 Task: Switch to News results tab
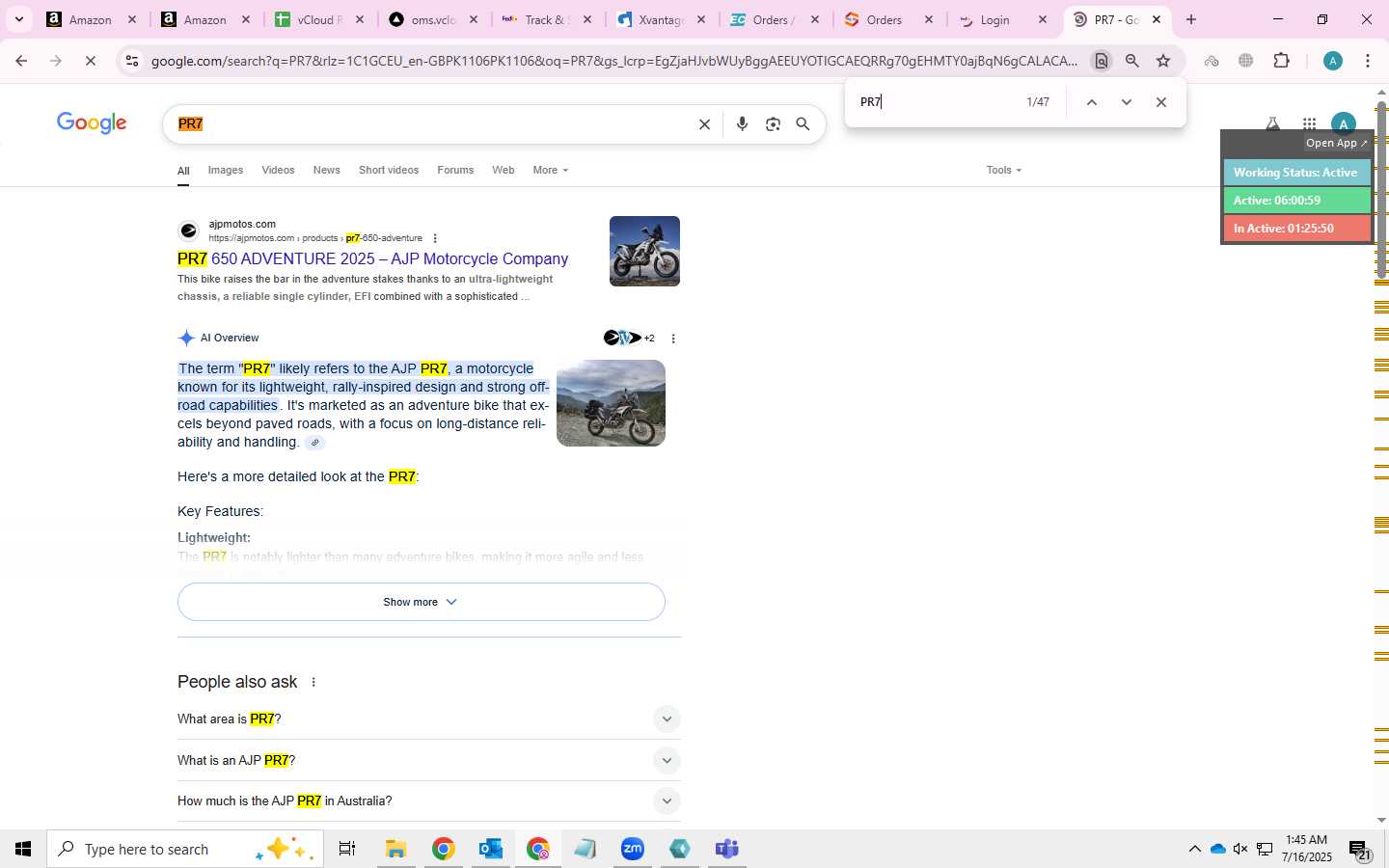[x=326, y=170]
